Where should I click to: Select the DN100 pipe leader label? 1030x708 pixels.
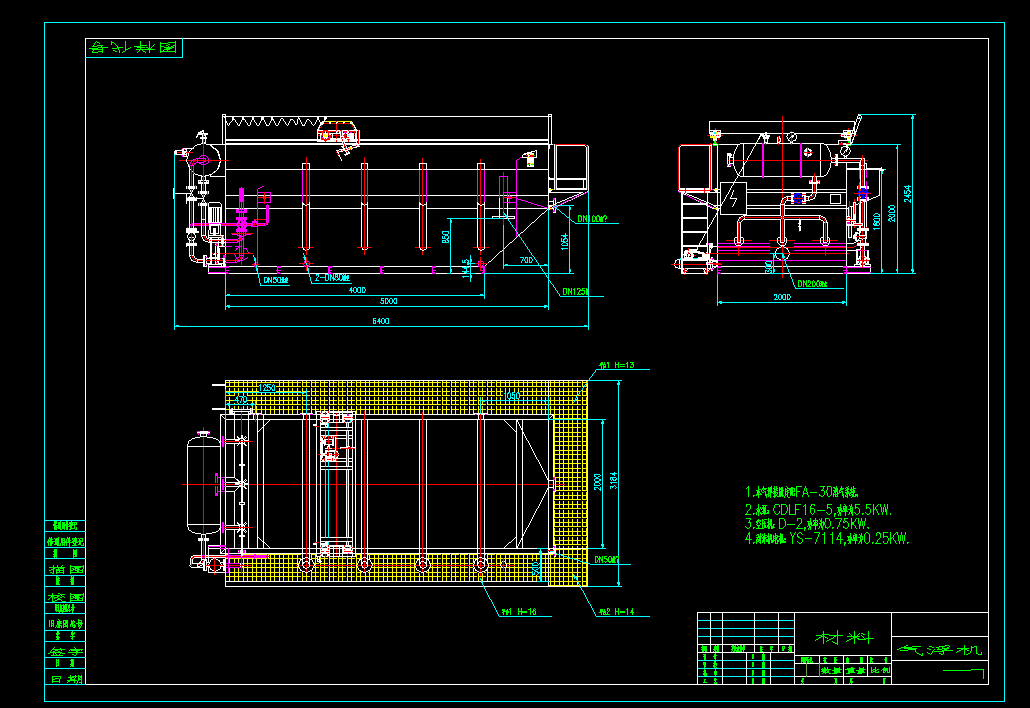(x=592, y=219)
